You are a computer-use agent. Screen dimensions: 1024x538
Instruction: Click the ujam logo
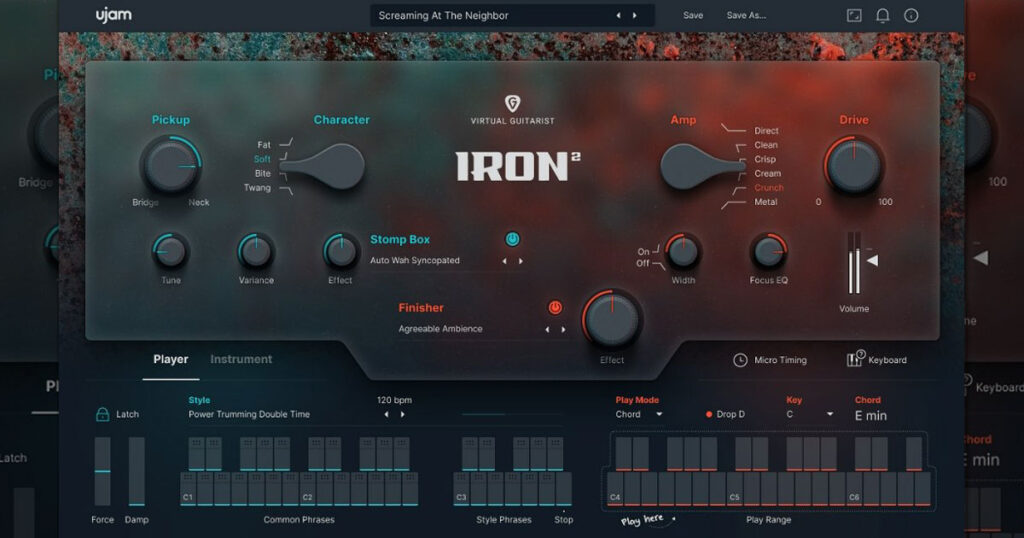[x=113, y=15]
